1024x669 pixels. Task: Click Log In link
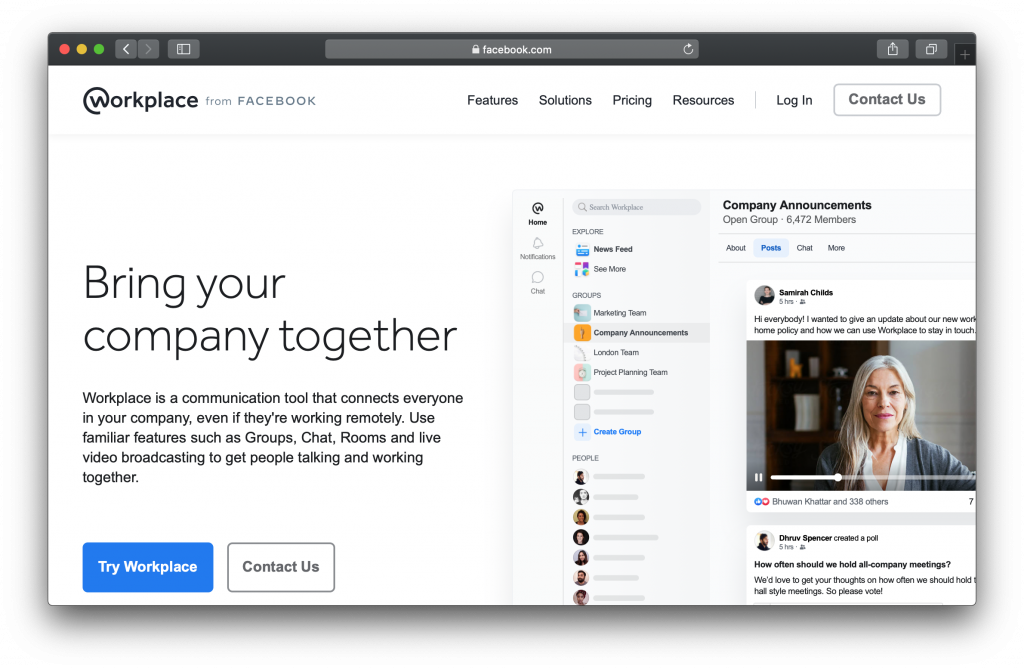pyautogui.click(x=794, y=100)
